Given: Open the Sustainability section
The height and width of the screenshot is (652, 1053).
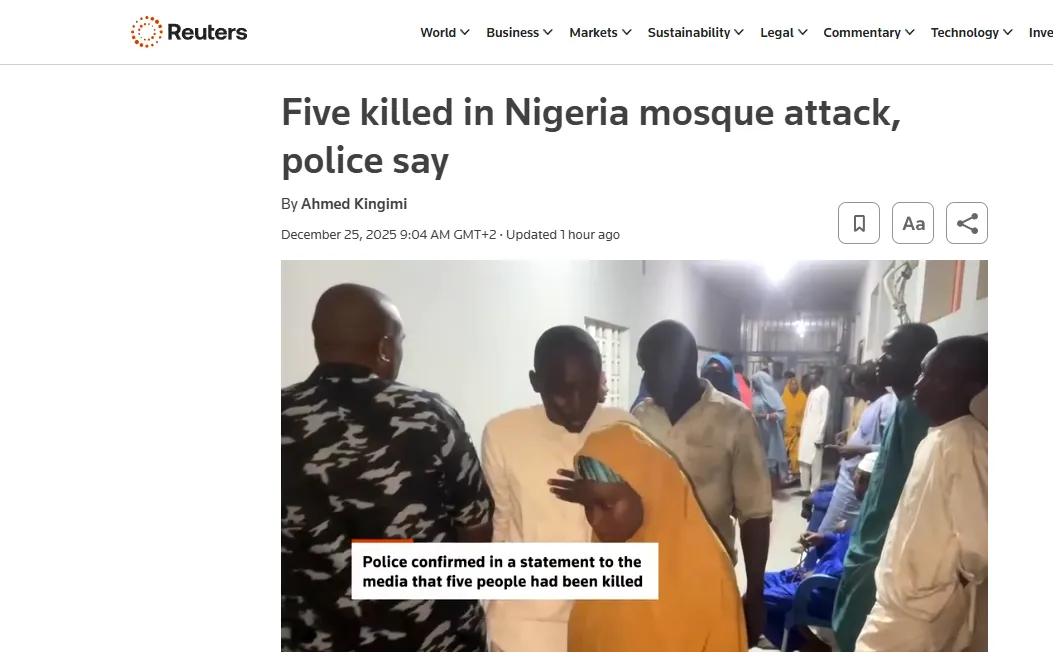Looking at the screenshot, I should 688,32.
